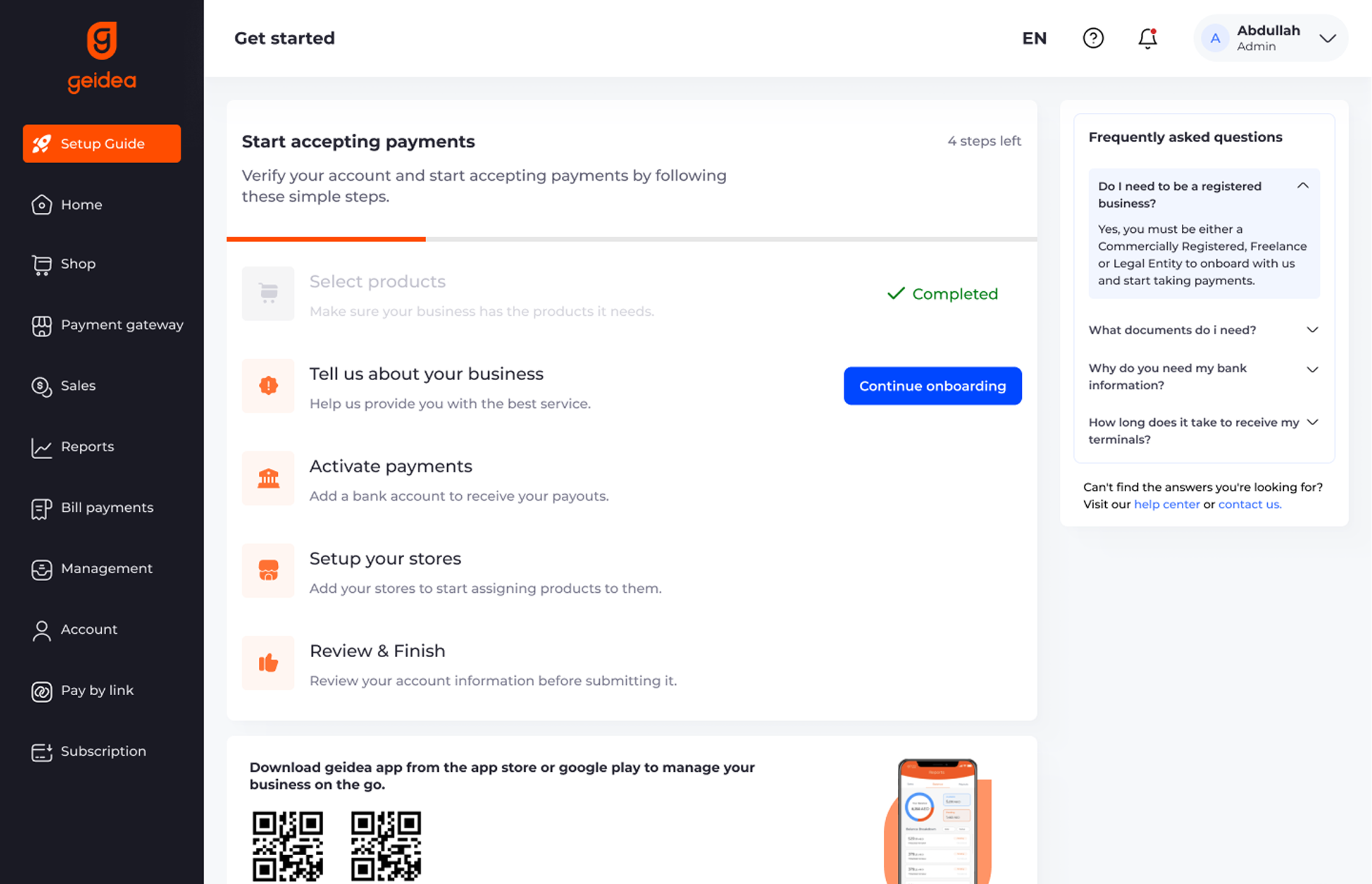Click the onboarding progress bar
The image size is (1372, 884).
click(632, 239)
